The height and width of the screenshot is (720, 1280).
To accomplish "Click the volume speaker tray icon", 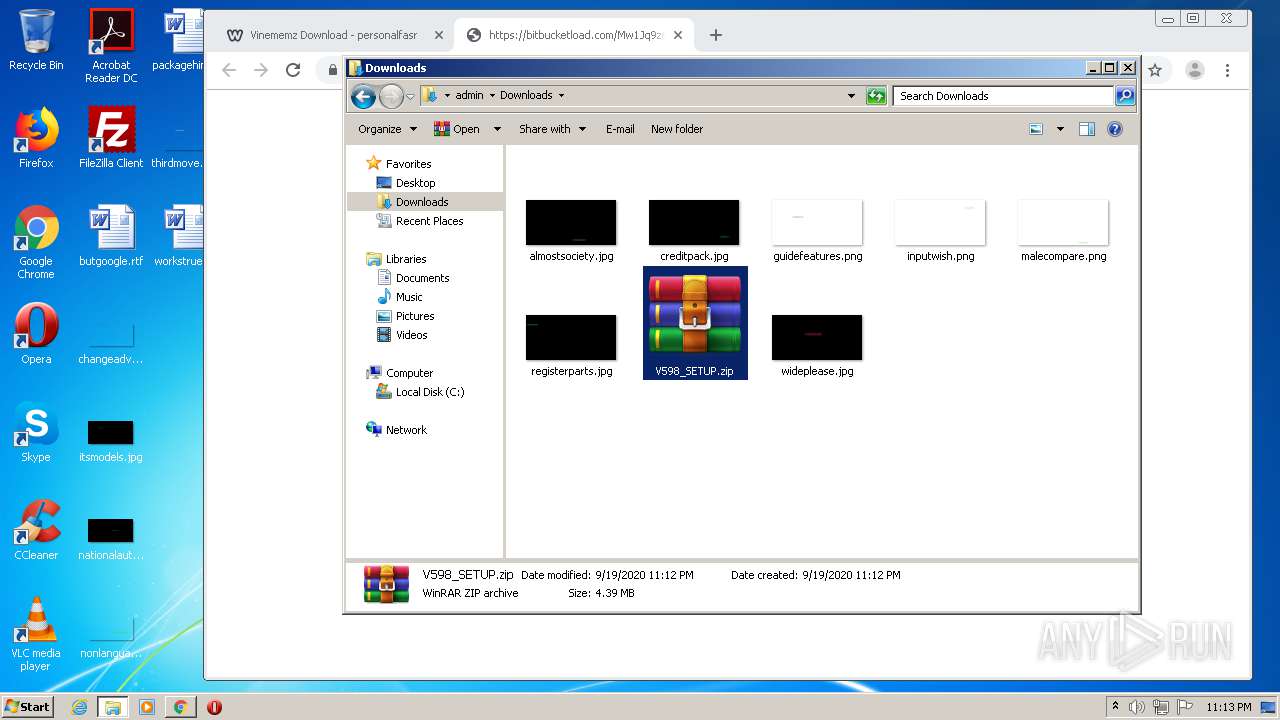I will [1136, 707].
